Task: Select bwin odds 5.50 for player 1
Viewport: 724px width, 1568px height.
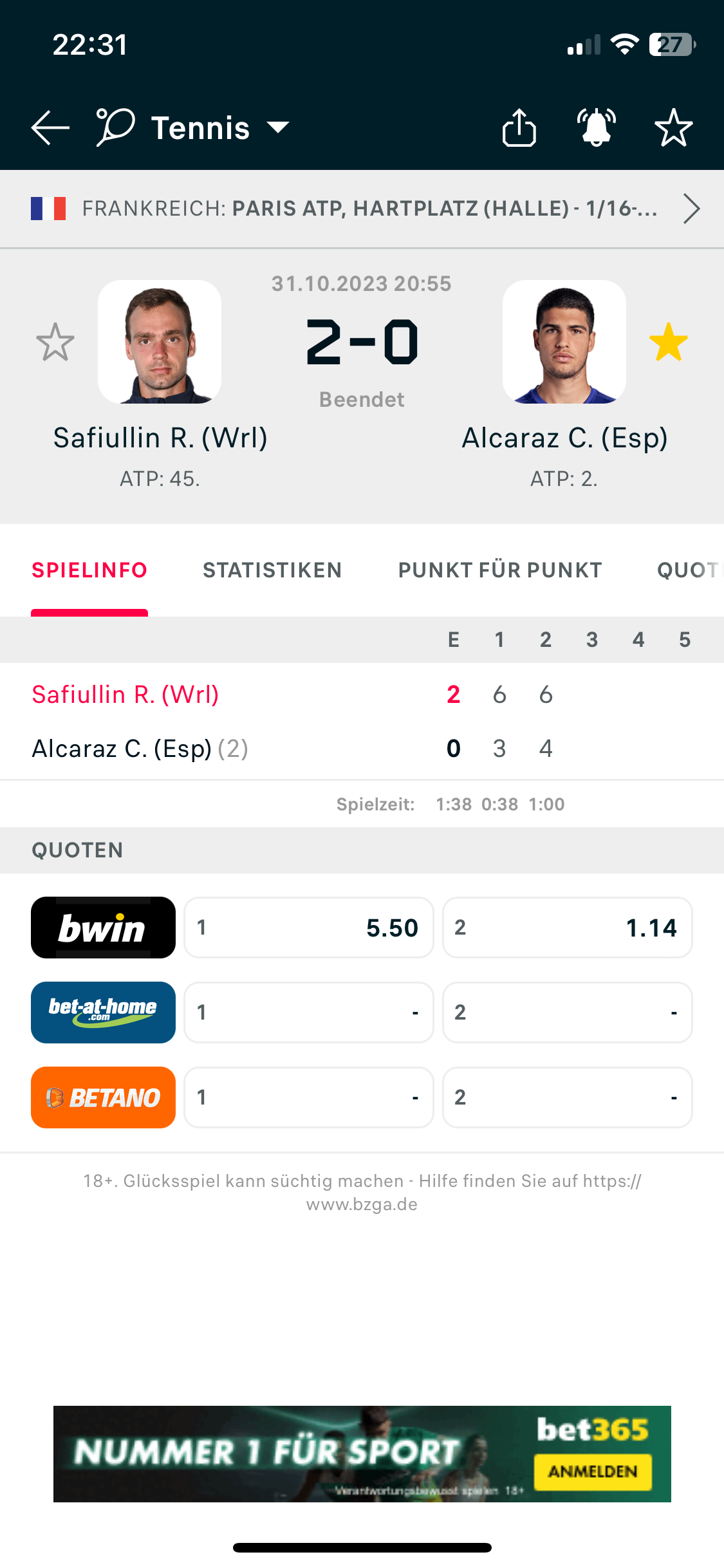Action: (309, 928)
